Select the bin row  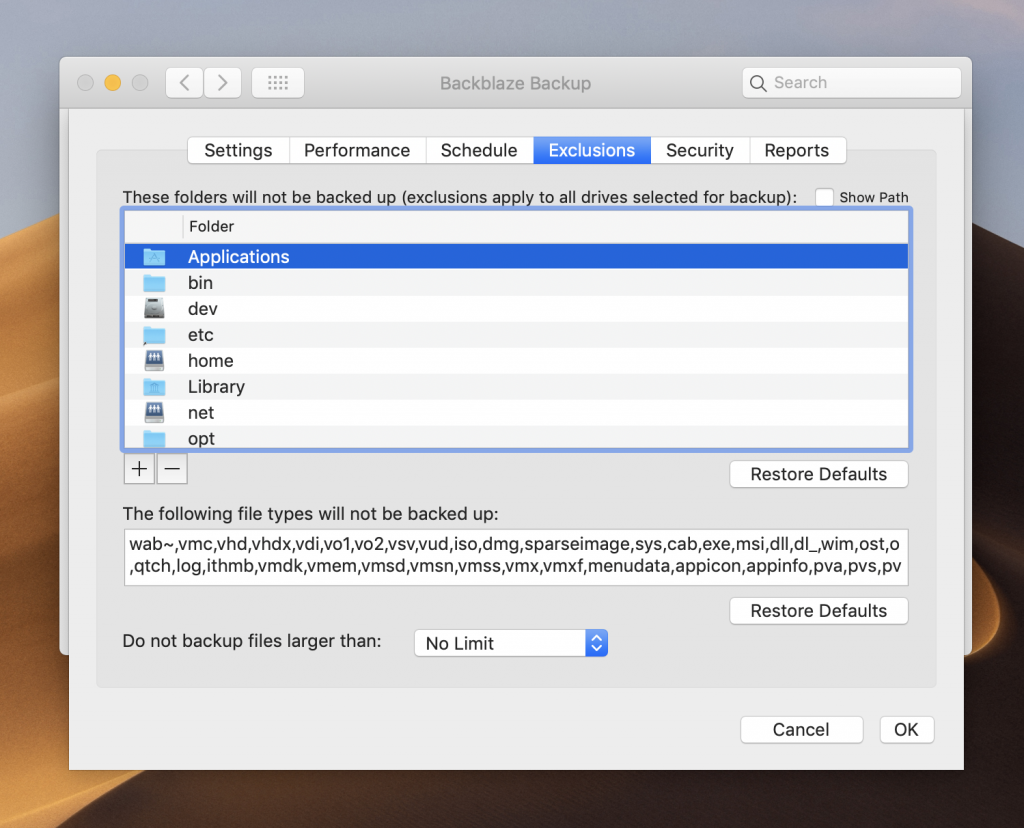516,283
